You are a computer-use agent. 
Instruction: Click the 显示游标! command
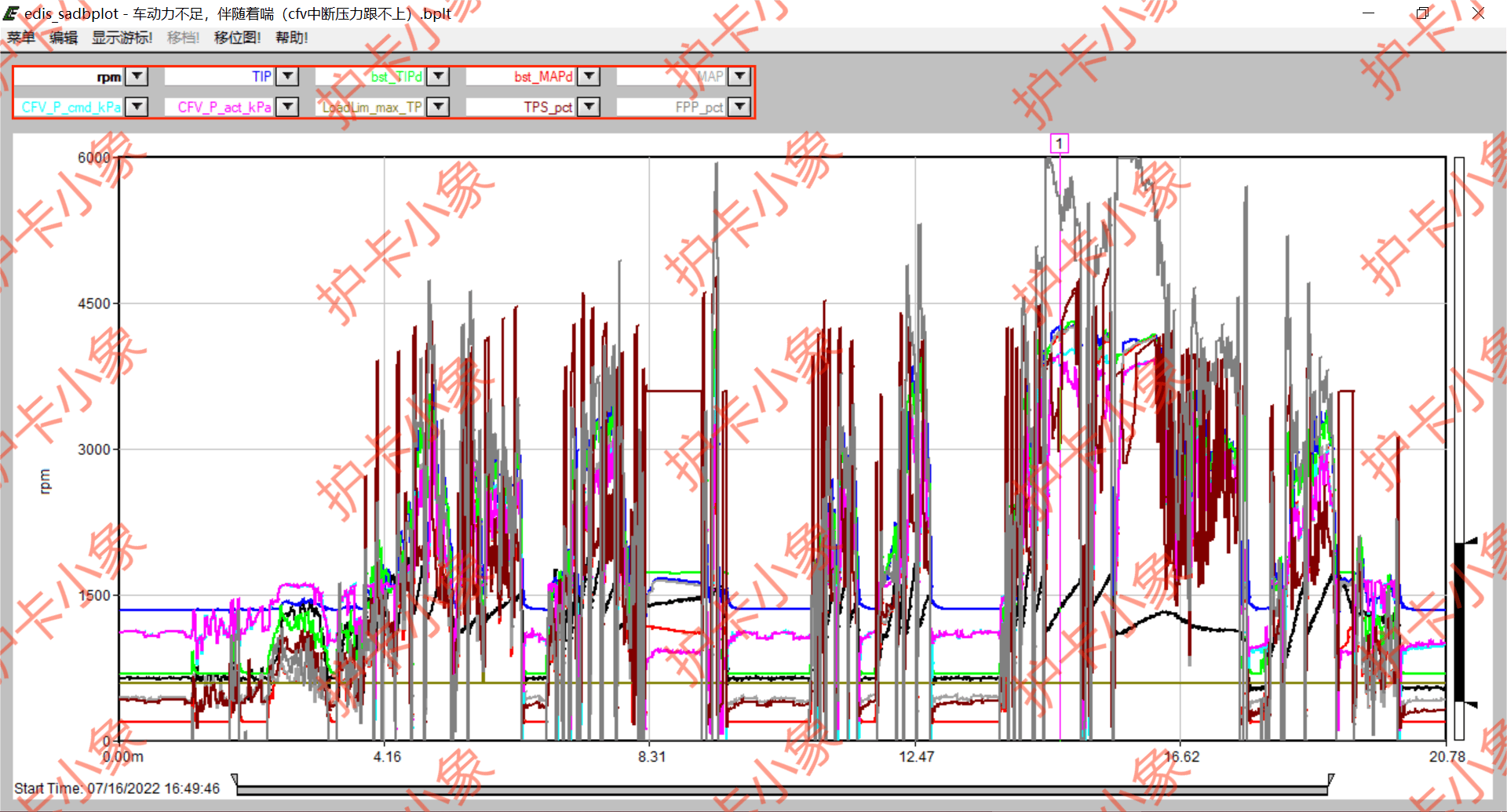click(122, 38)
